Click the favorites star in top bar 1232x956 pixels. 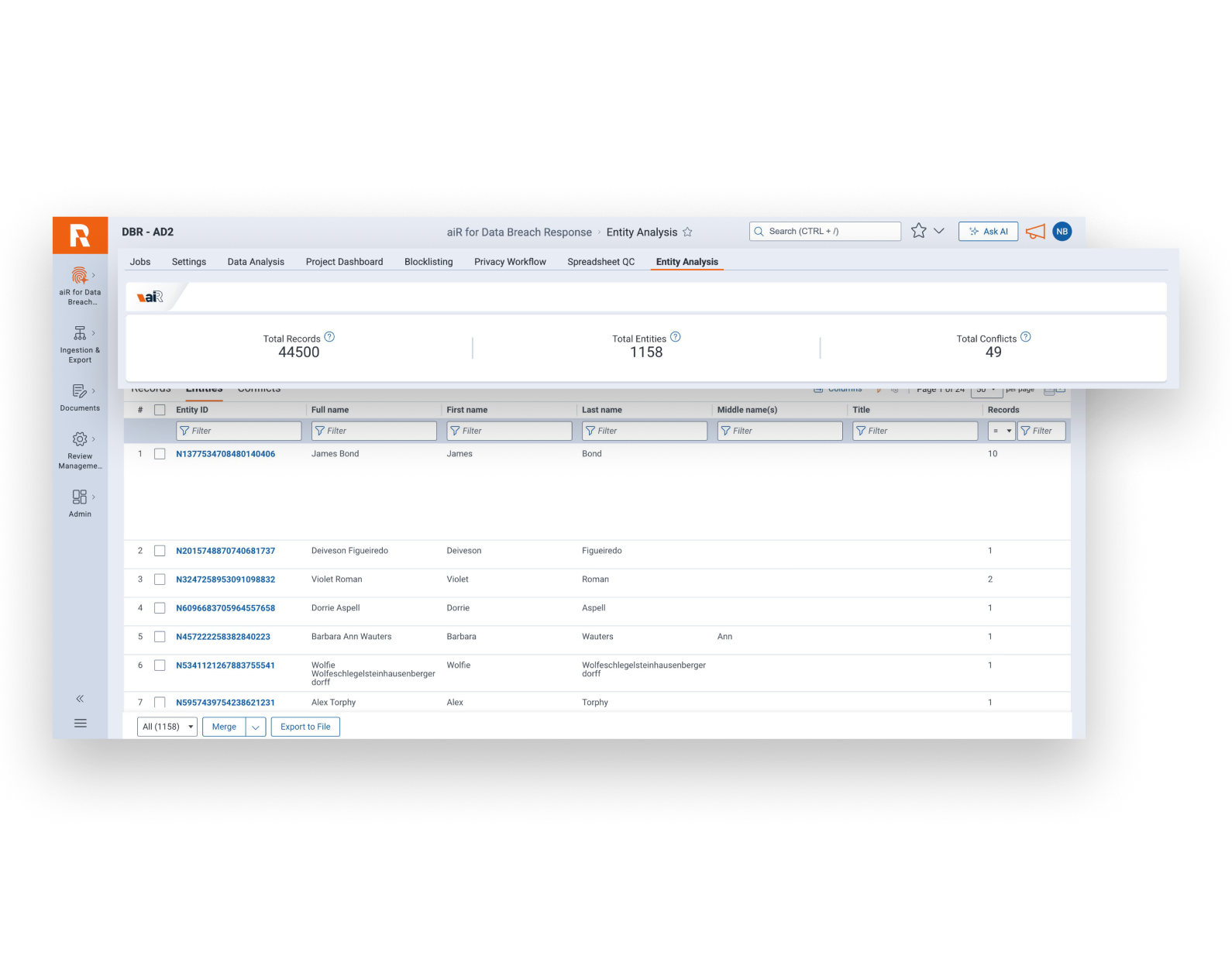click(x=919, y=231)
